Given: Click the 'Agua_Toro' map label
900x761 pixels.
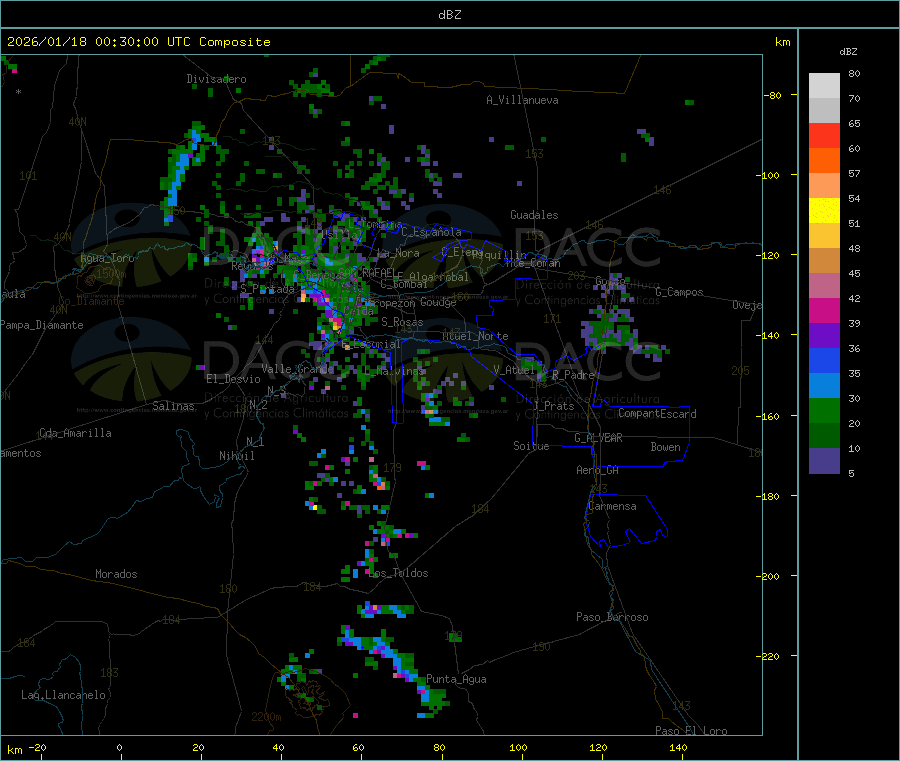Looking at the screenshot, I should (107, 258).
